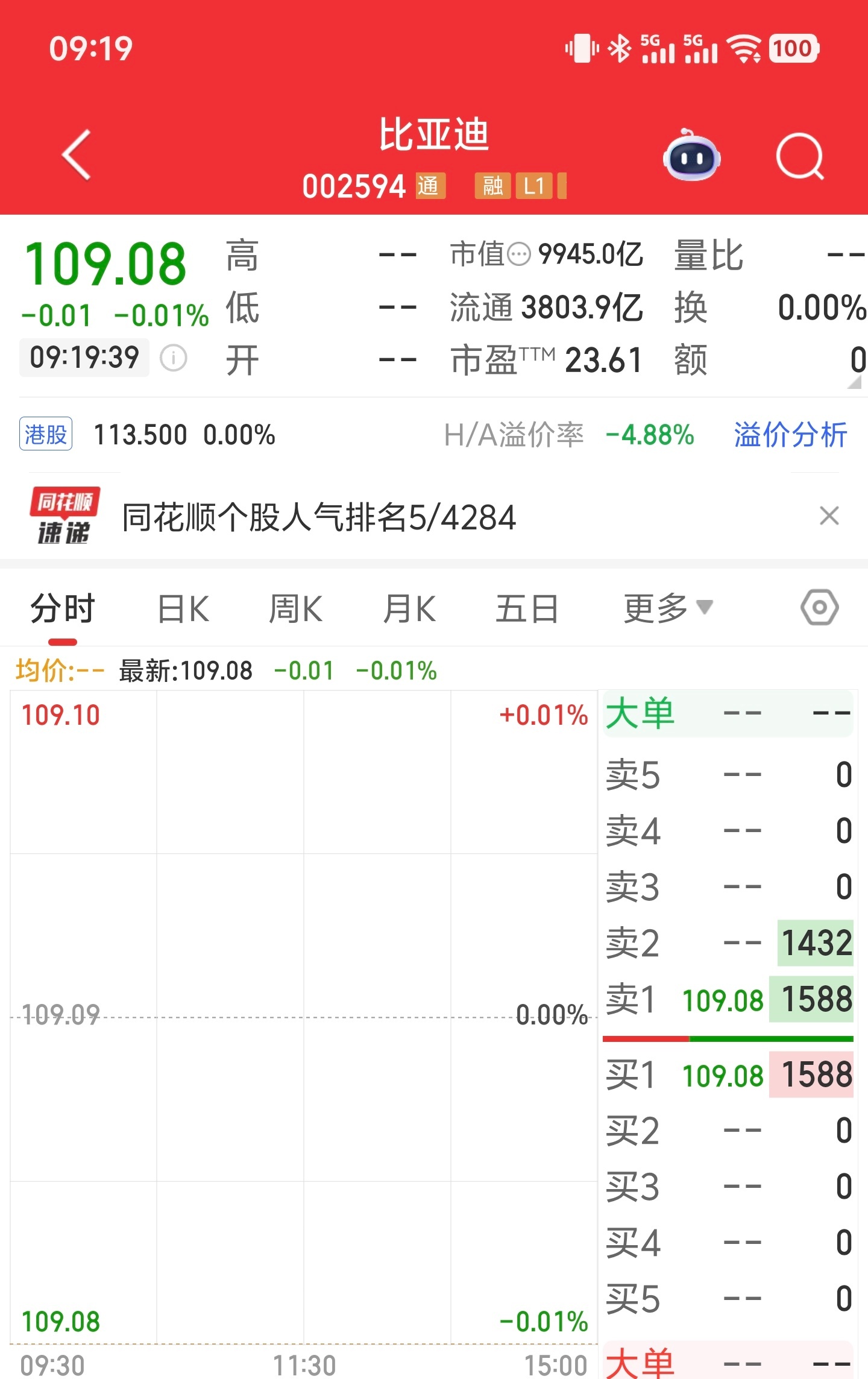Select the 卖3 order row

(728, 887)
